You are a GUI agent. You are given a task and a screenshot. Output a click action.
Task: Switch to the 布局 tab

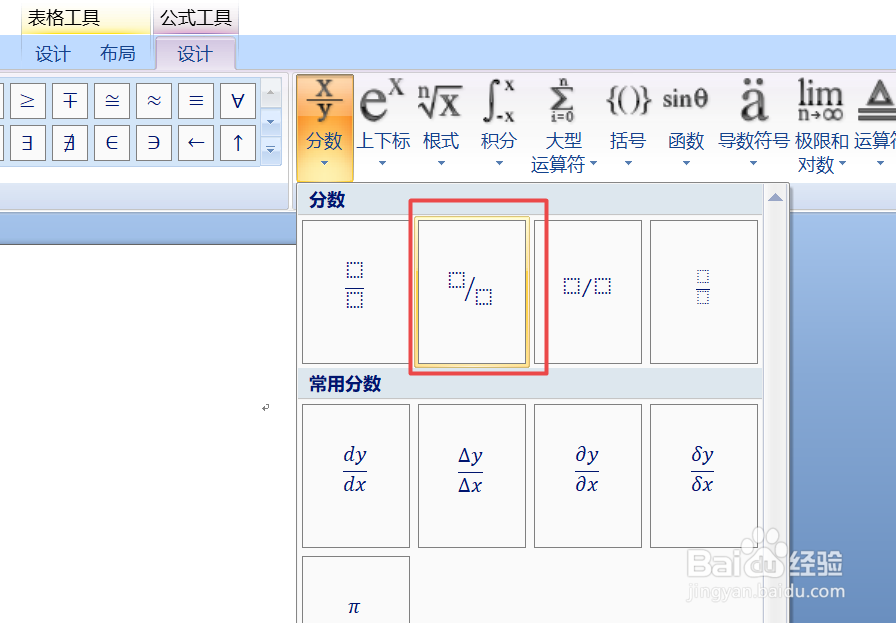[x=119, y=53]
